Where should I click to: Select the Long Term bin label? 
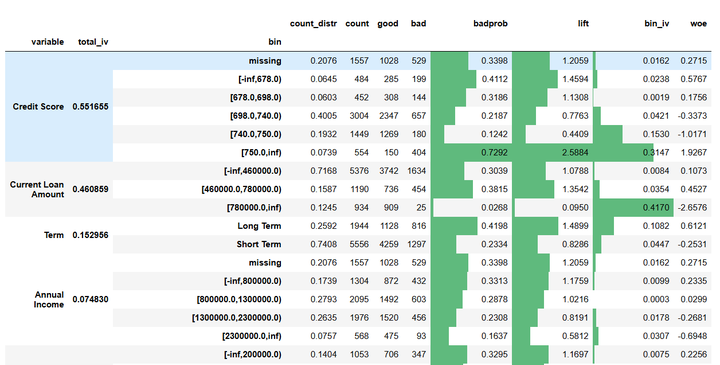259,226
